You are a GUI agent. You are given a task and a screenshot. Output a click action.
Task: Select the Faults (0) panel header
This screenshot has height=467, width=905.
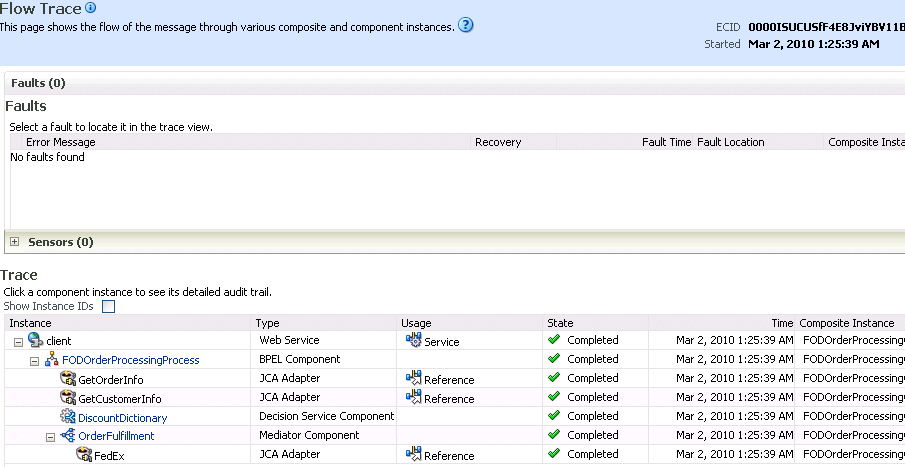coord(38,83)
